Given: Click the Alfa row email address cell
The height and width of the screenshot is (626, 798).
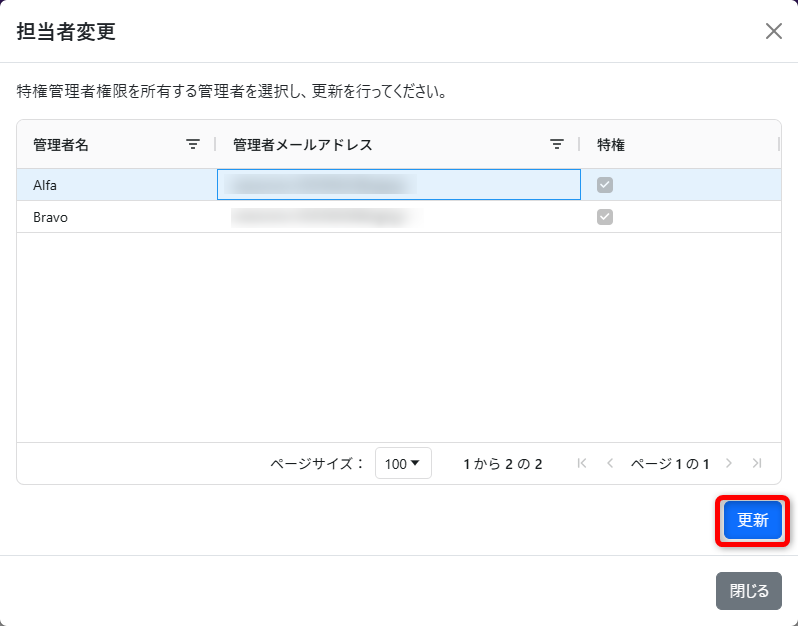Looking at the screenshot, I should click(x=398, y=185).
